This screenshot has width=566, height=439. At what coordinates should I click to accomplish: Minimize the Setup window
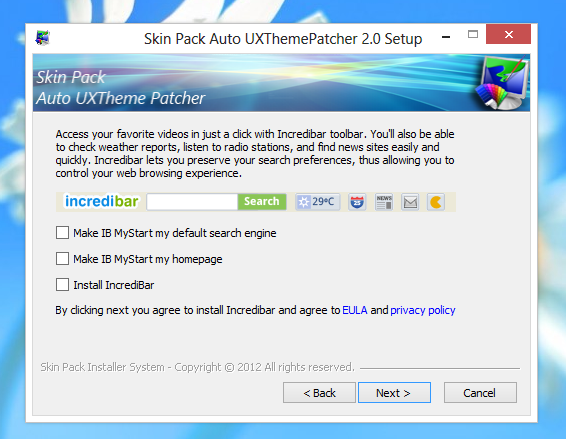(446, 36)
